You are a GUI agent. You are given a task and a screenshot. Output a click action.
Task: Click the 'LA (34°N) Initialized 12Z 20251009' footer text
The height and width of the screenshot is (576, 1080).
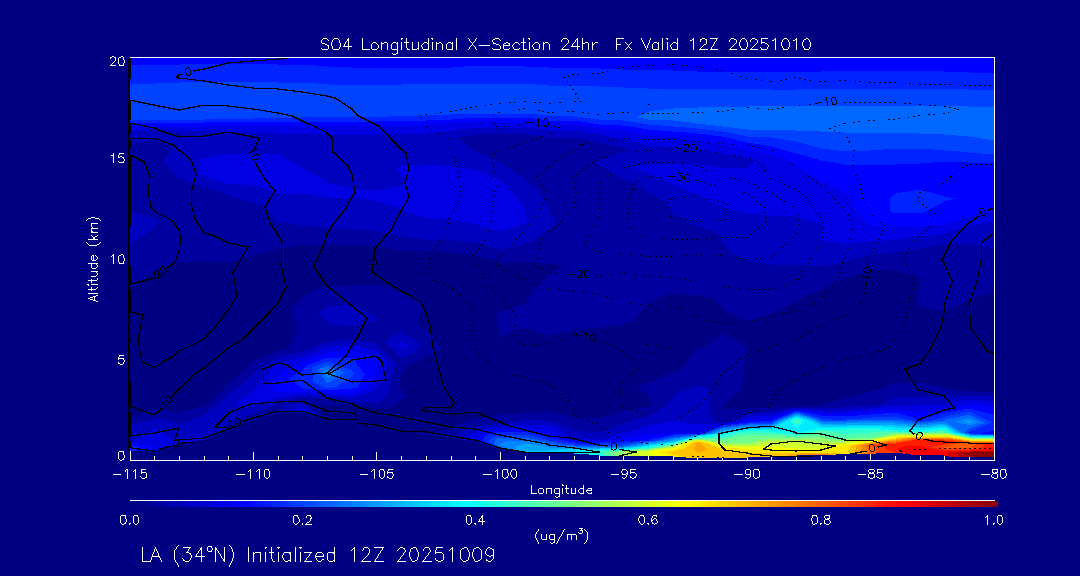pyautogui.click(x=318, y=554)
